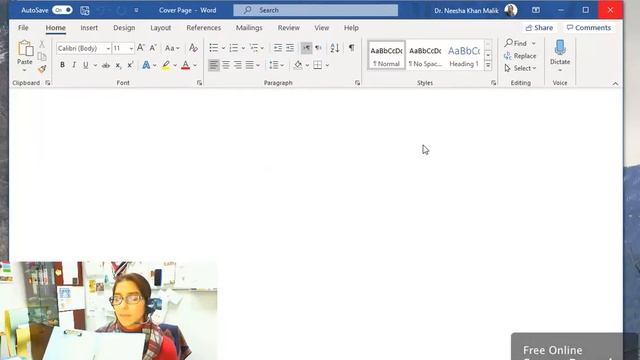Switch to the Layout tab

click(160, 28)
